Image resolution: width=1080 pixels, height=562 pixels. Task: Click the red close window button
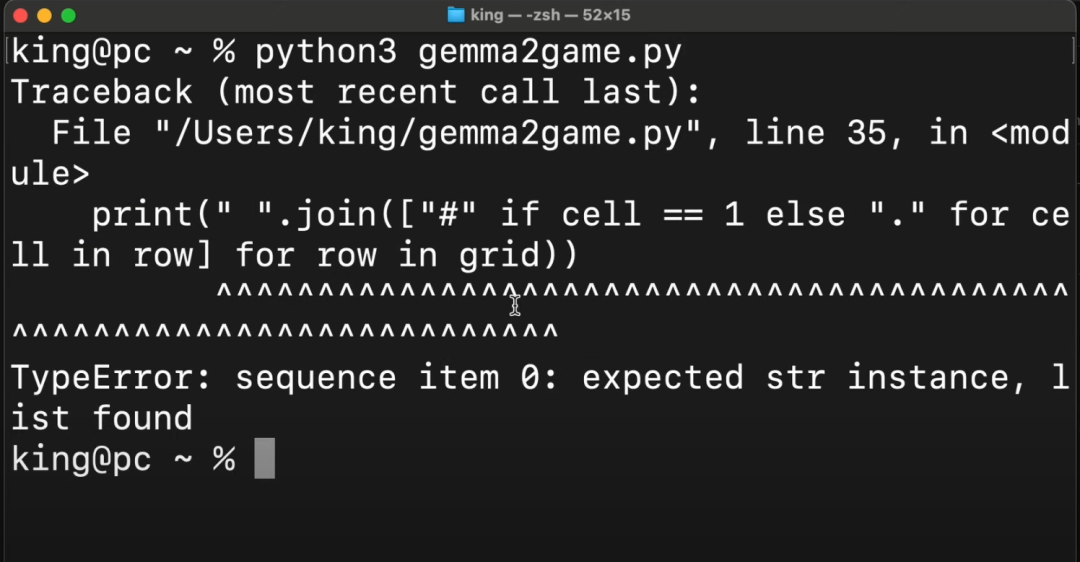click(20, 16)
